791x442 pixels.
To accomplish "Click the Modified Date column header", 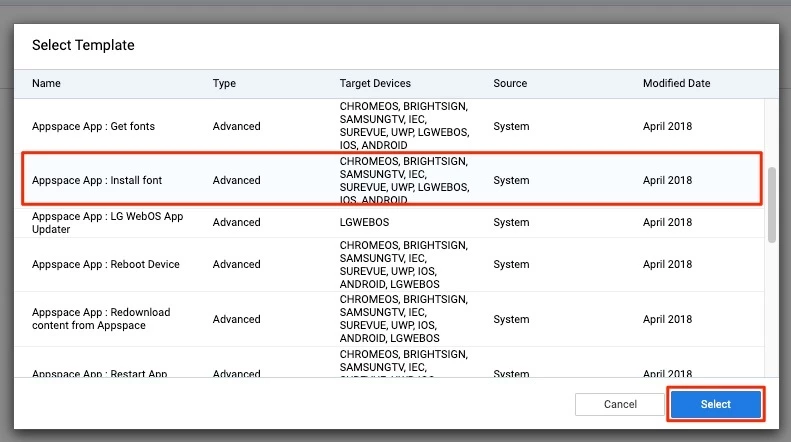I will click(676, 83).
